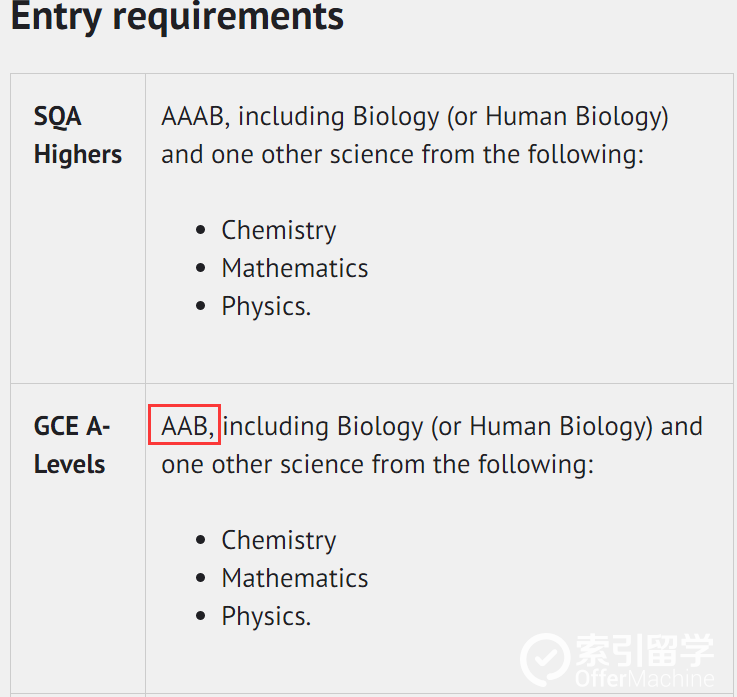Select the SQA Highers row label

[x=78, y=135]
